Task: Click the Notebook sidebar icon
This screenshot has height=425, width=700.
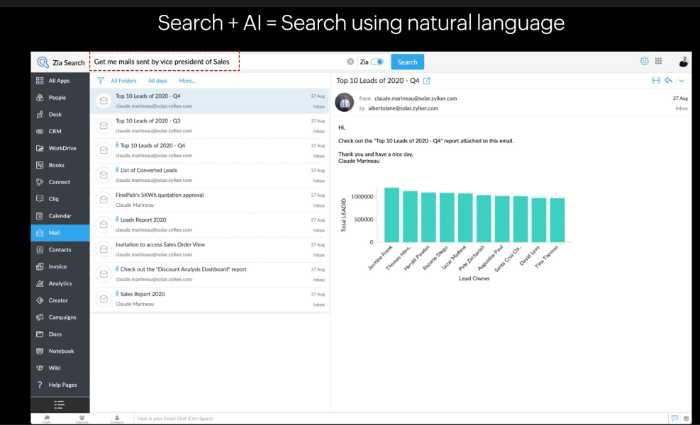Action: tap(40, 351)
